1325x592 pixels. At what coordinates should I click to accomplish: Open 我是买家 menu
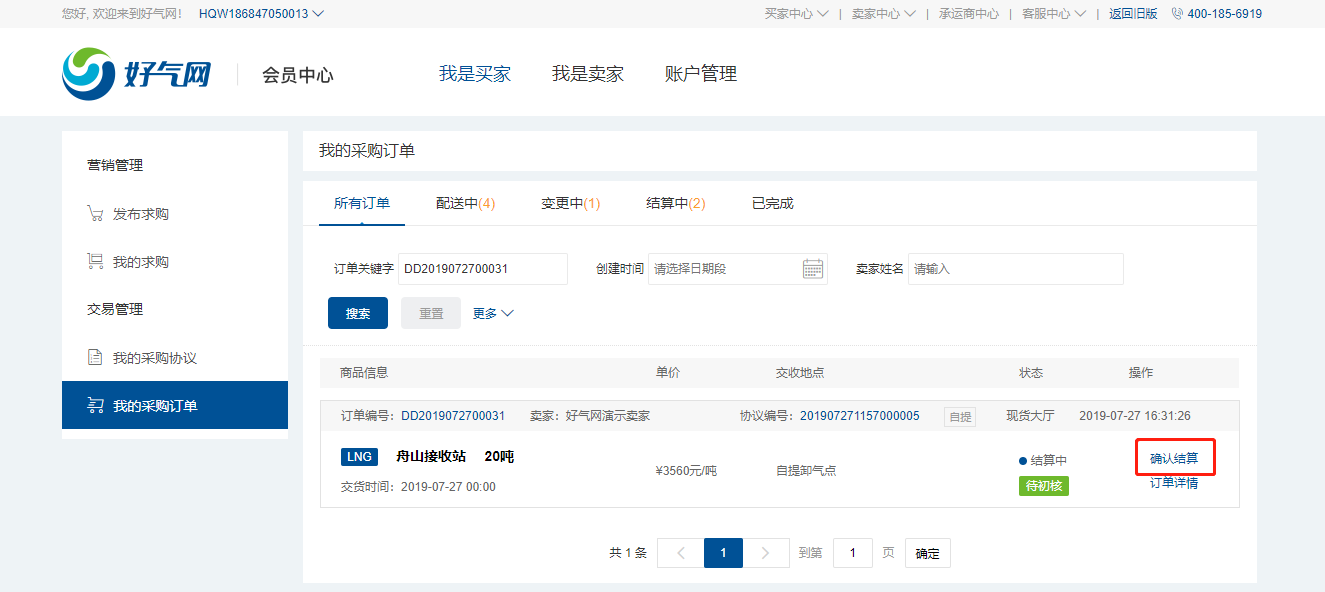click(475, 74)
